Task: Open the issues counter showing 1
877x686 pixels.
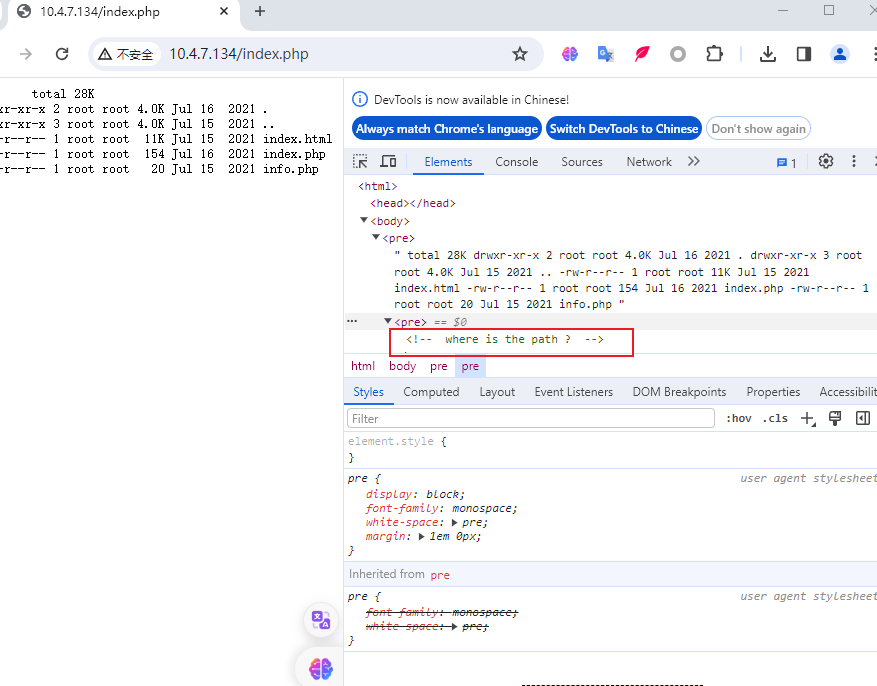Action: pos(786,163)
